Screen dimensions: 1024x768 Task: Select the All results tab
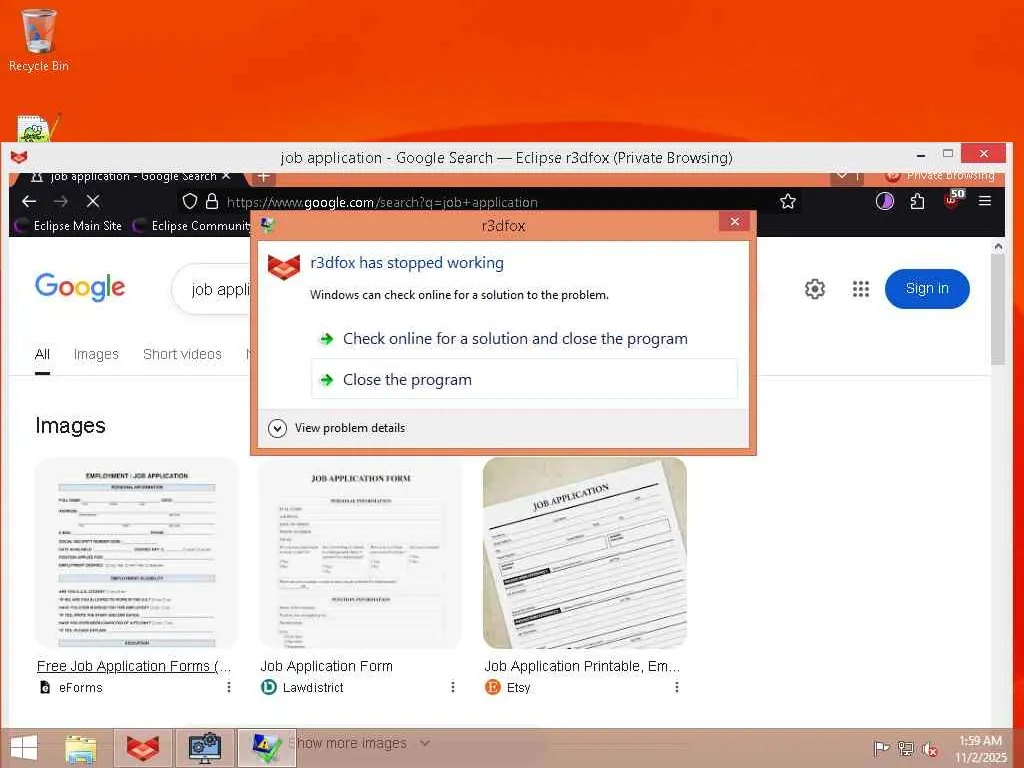(x=42, y=354)
